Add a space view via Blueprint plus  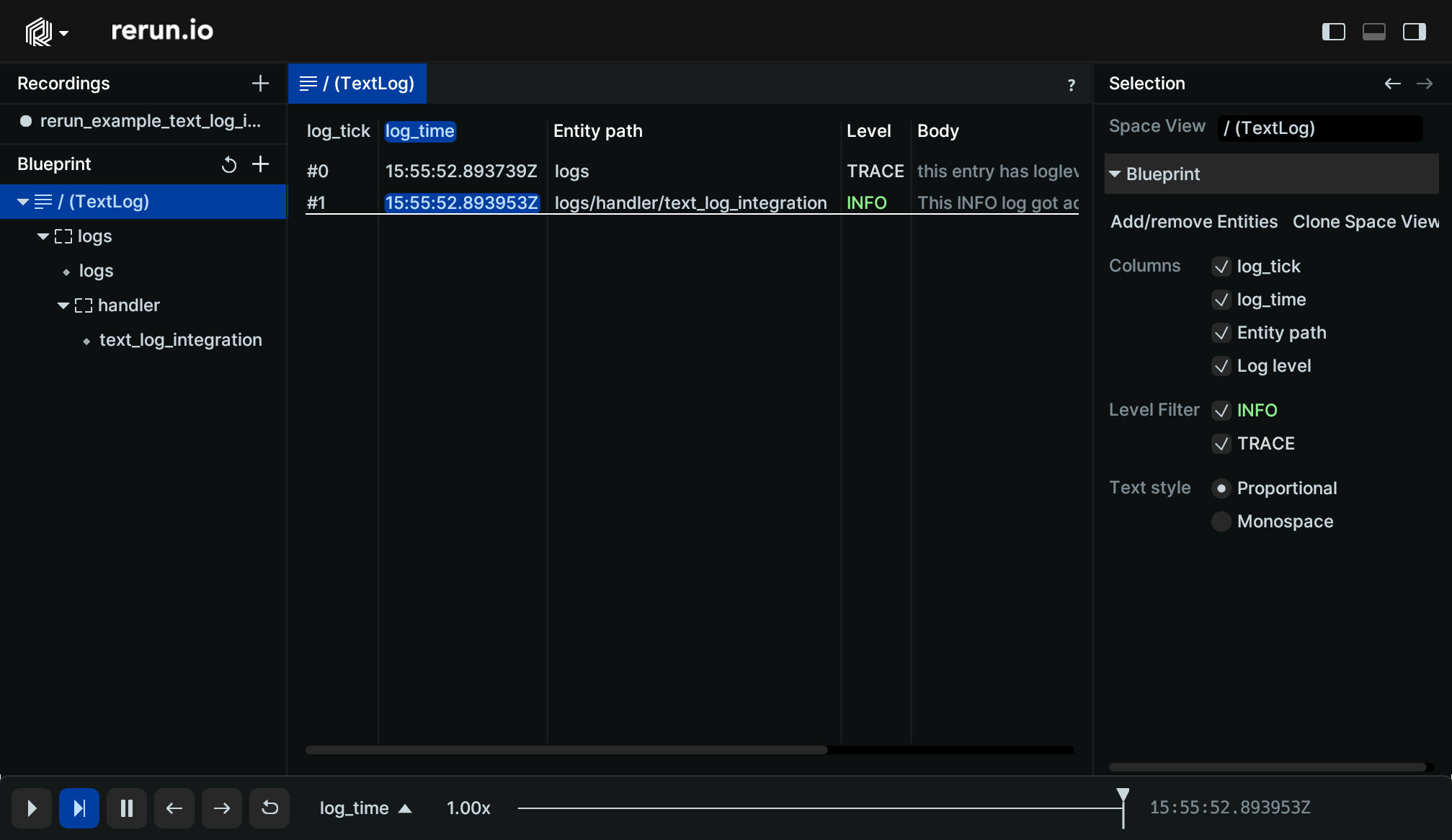pos(260,164)
